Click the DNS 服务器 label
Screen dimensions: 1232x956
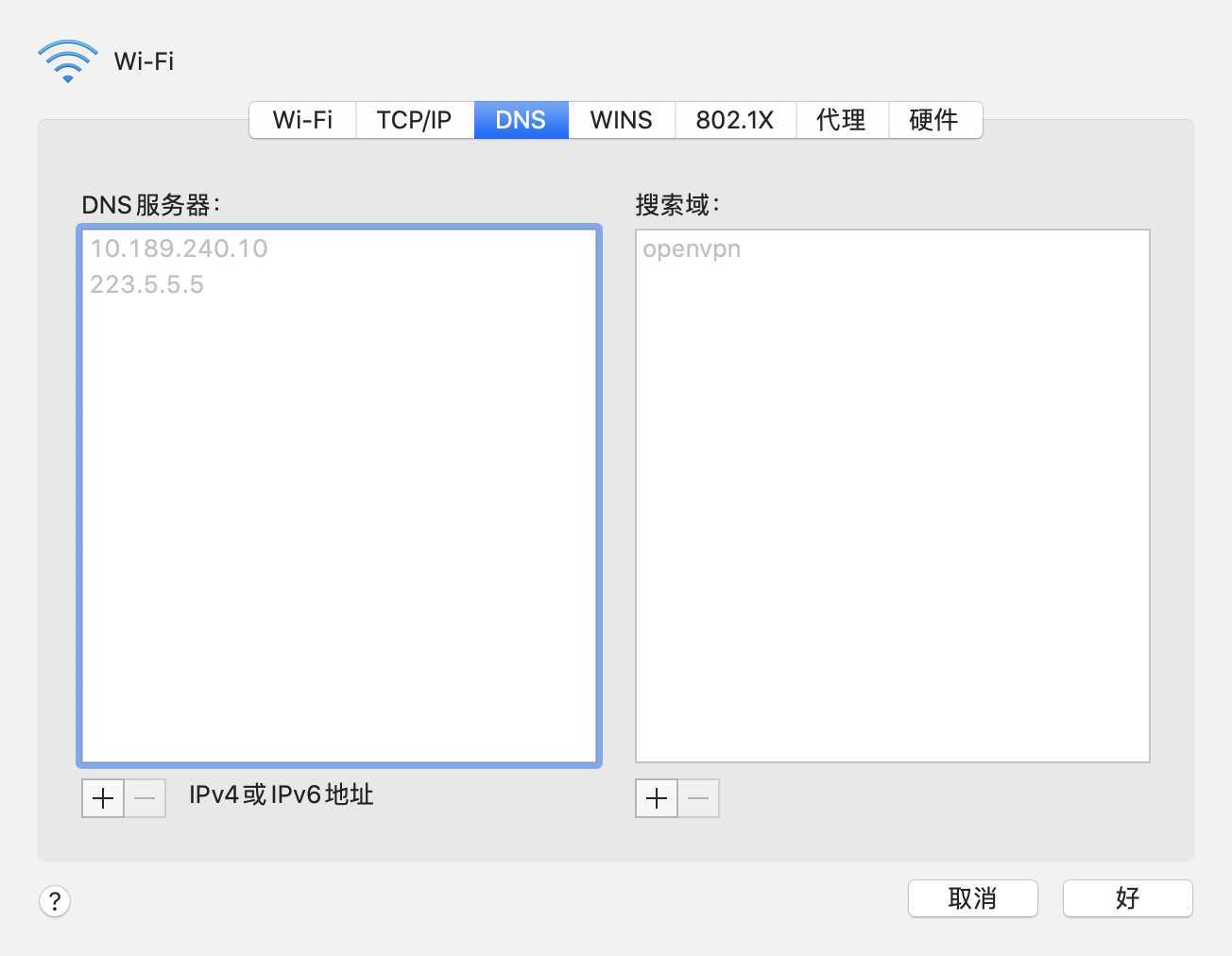151,205
